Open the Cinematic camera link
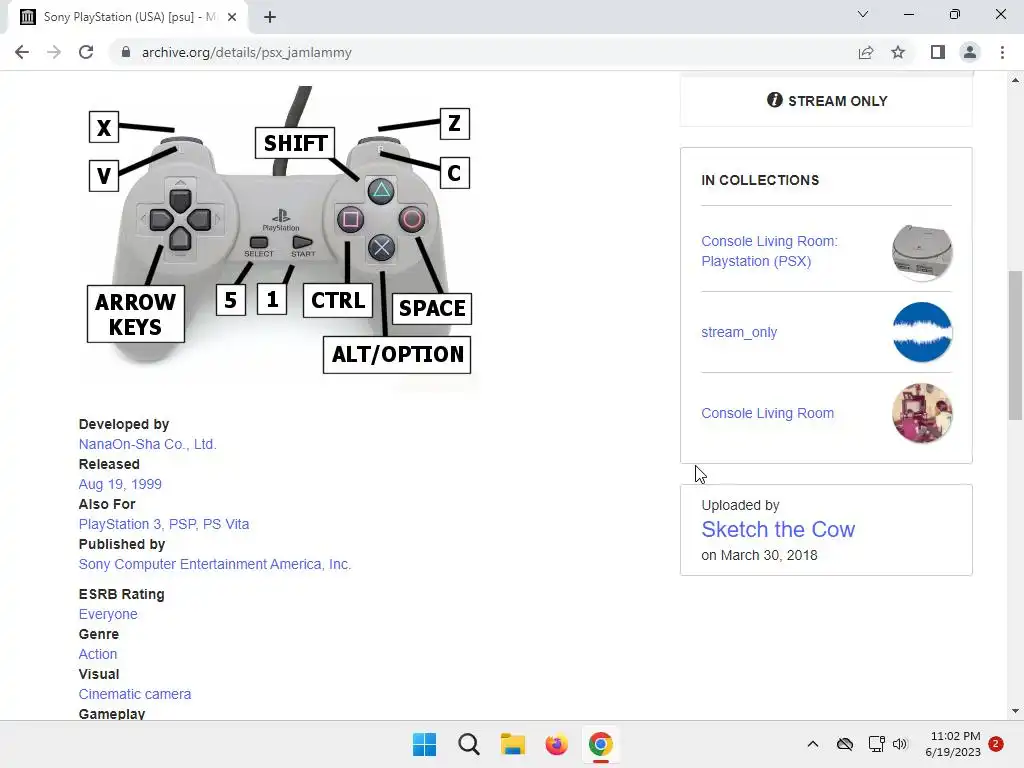Viewport: 1024px width, 768px height. tap(135, 694)
